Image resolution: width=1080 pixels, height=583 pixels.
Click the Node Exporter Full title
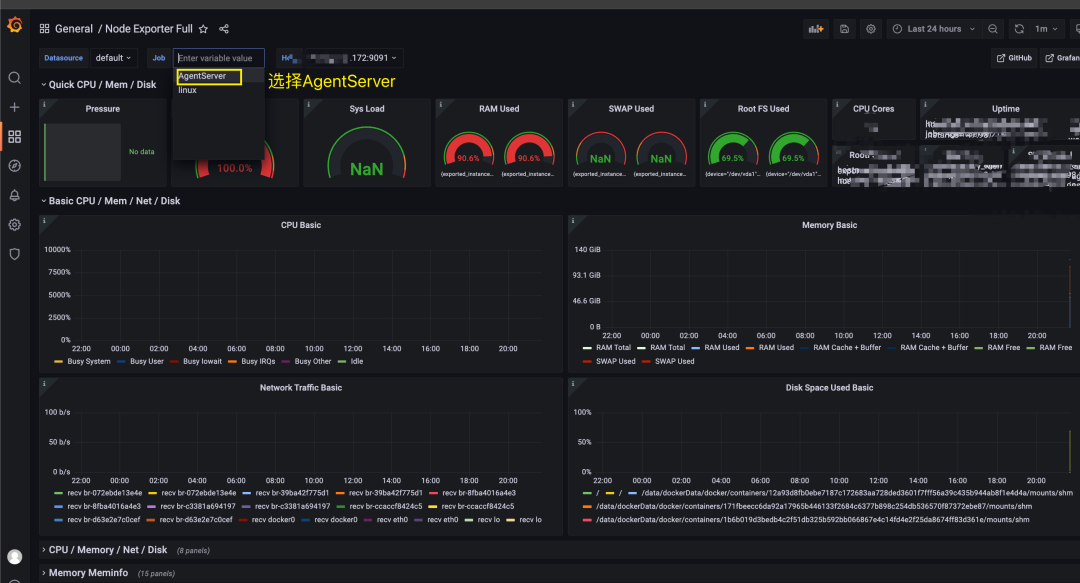coord(149,29)
